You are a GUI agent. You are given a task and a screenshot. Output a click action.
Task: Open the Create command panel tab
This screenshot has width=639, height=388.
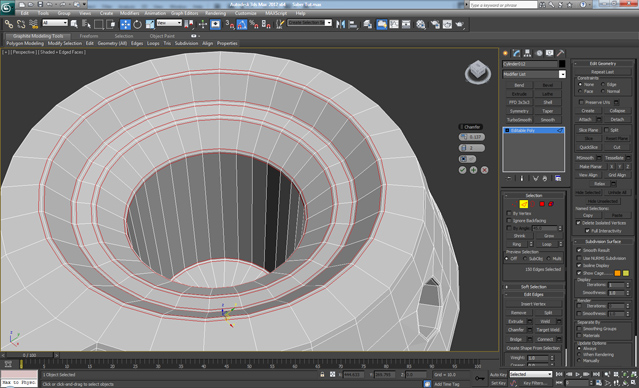[x=506, y=53]
